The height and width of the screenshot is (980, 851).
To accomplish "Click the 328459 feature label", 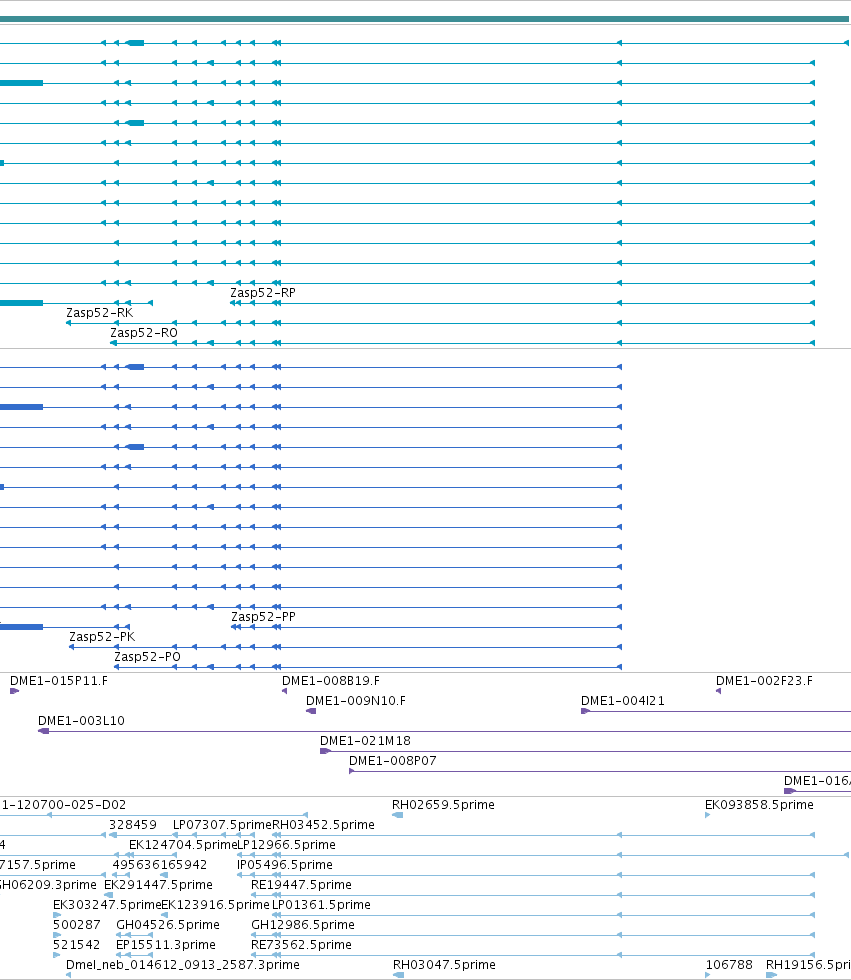I will [132, 824].
